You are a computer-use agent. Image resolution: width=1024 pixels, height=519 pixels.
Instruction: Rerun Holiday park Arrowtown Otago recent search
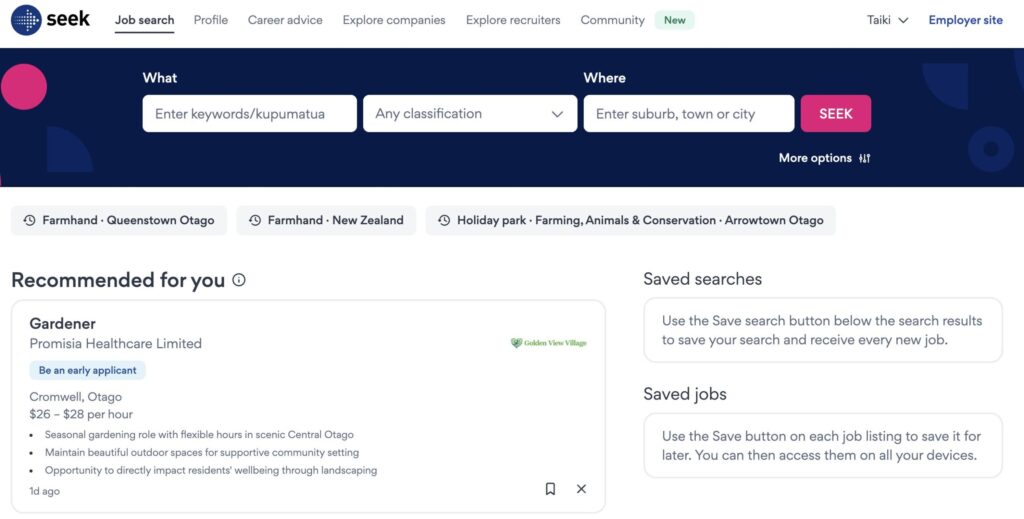[630, 221]
